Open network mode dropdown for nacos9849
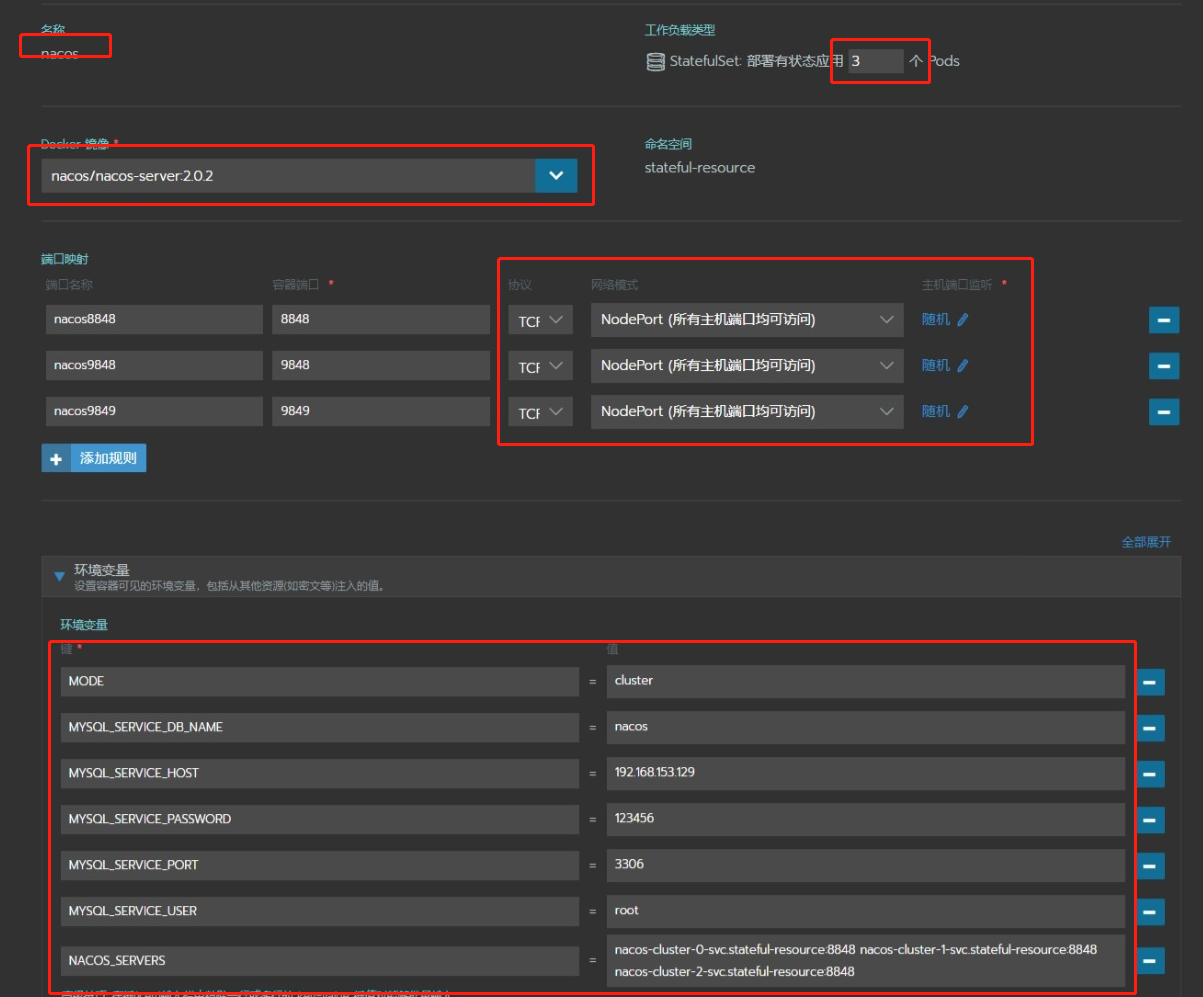The image size is (1203, 997). 747,412
